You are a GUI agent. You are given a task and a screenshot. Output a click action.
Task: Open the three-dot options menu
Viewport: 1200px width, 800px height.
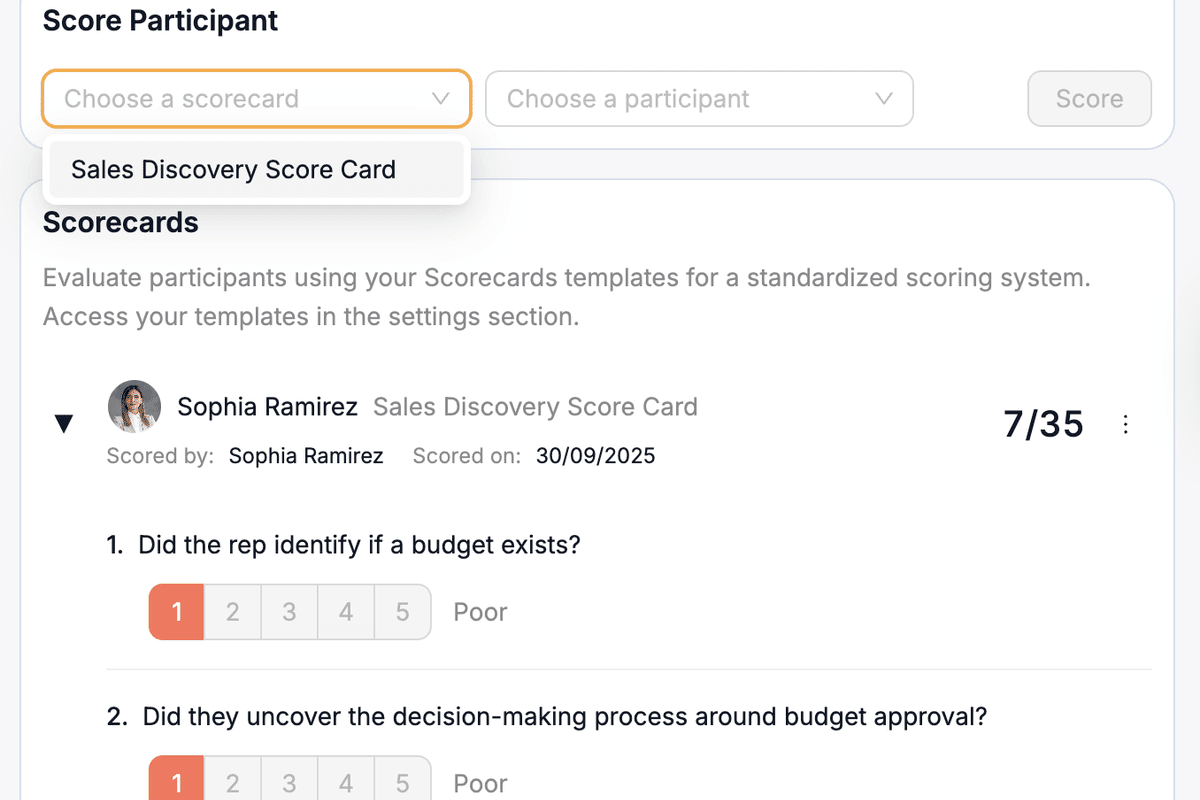[1126, 424]
